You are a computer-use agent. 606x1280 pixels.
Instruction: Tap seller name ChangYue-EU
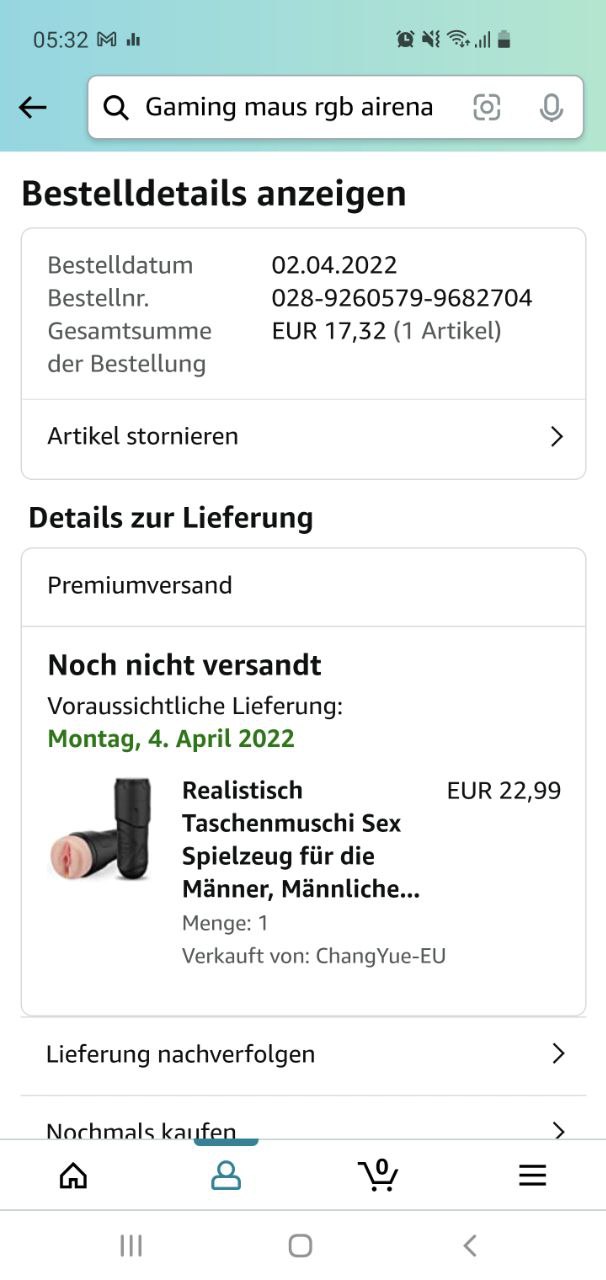380,955
